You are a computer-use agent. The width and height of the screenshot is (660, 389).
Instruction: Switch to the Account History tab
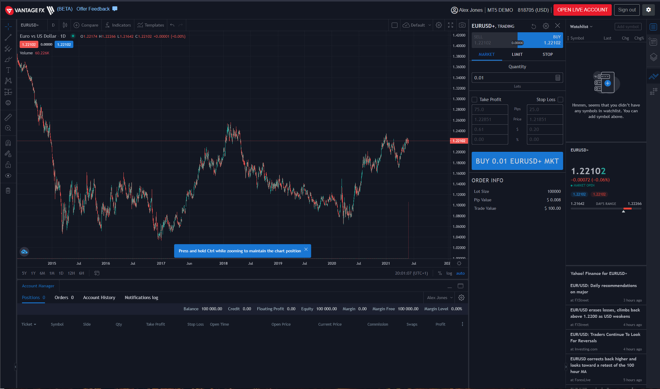[x=99, y=297]
